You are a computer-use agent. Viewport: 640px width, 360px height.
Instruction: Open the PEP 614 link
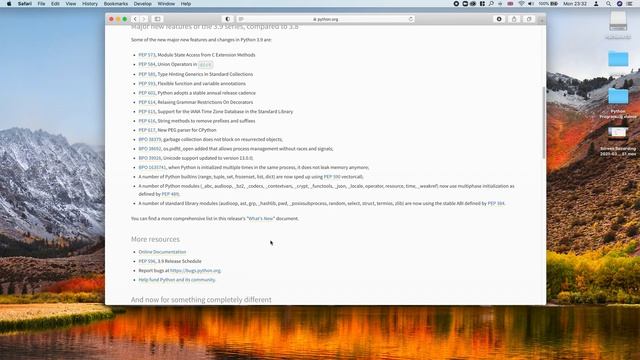[x=147, y=102]
